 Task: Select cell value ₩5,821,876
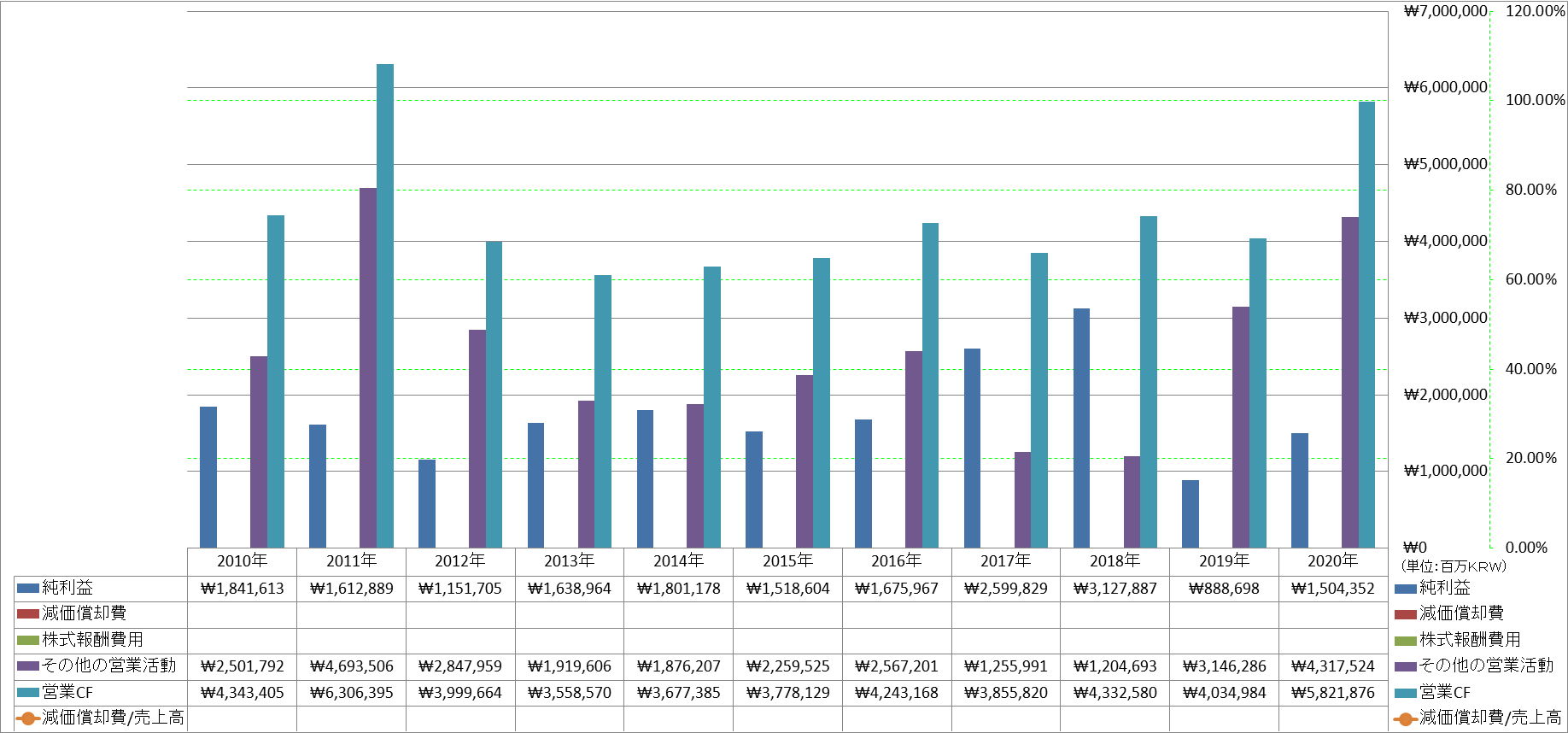click(x=1332, y=693)
